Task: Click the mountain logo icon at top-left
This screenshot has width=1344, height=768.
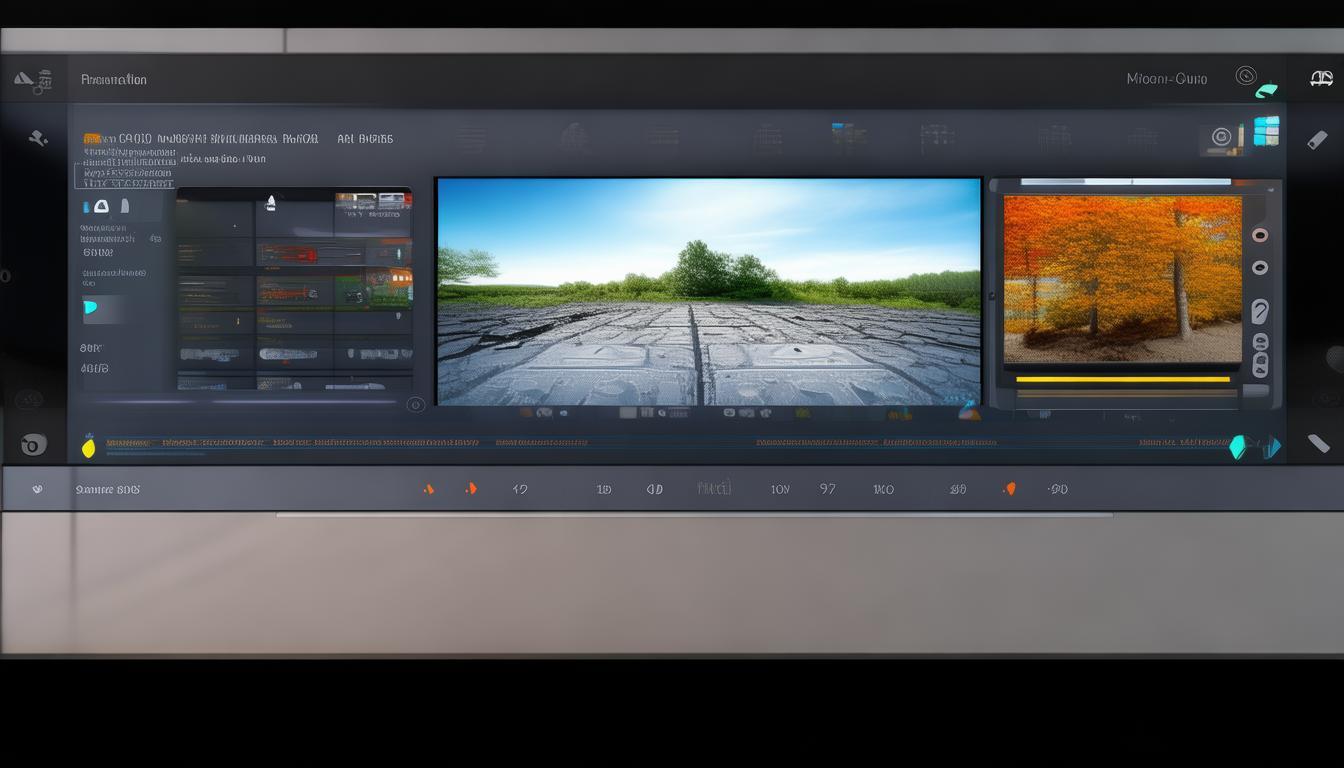Action: [x=31, y=80]
